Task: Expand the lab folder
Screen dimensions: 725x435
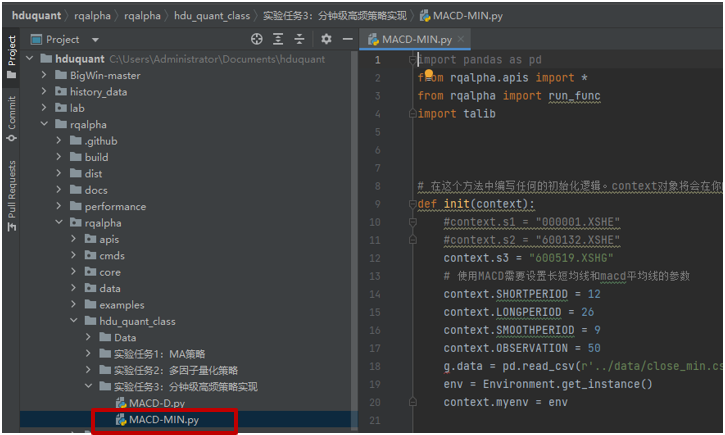Action: coord(44,108)
